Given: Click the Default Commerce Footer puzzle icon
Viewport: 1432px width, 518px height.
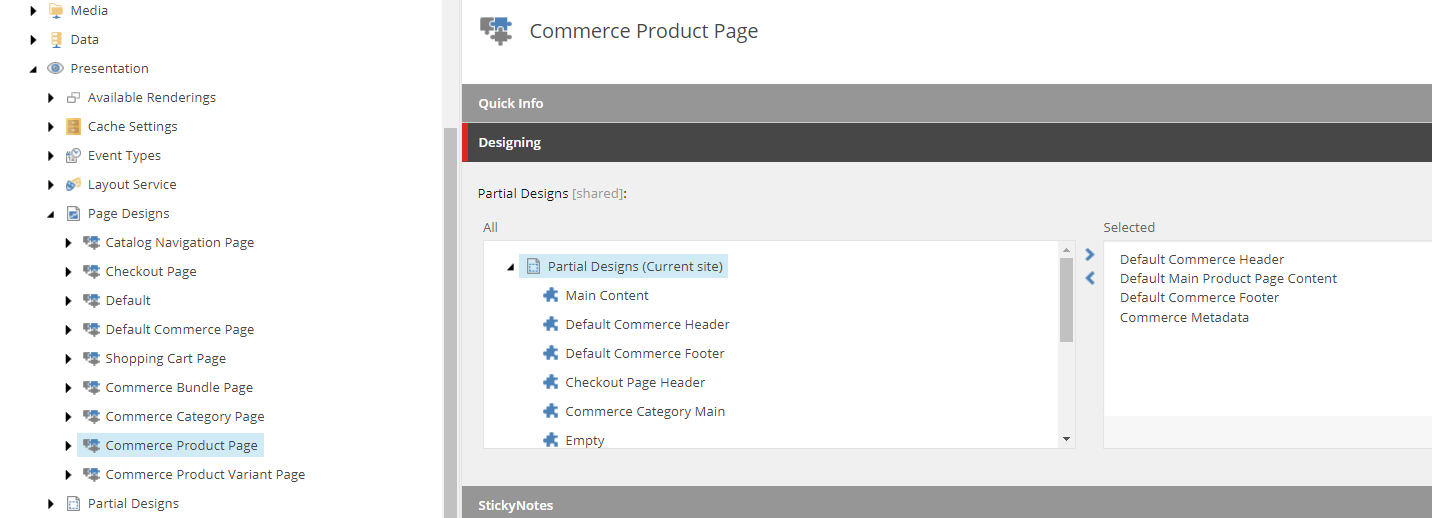Looking at the screenshot, I should point(550,353).
